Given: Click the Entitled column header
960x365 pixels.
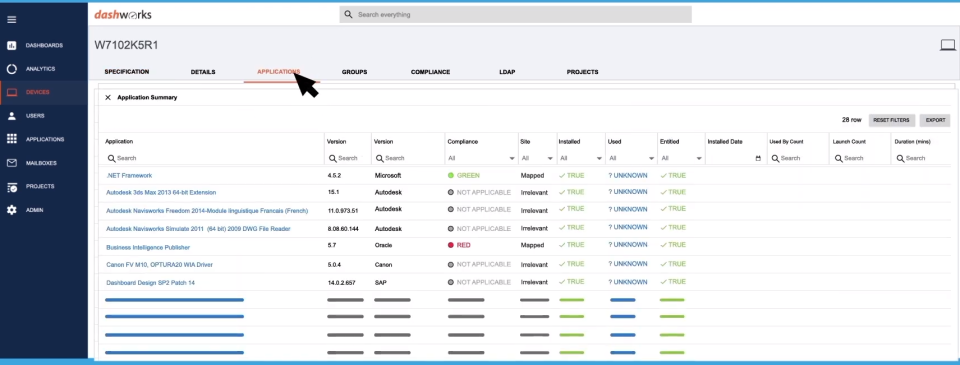Looking at the screenshot, I should (x=670, y=141).
